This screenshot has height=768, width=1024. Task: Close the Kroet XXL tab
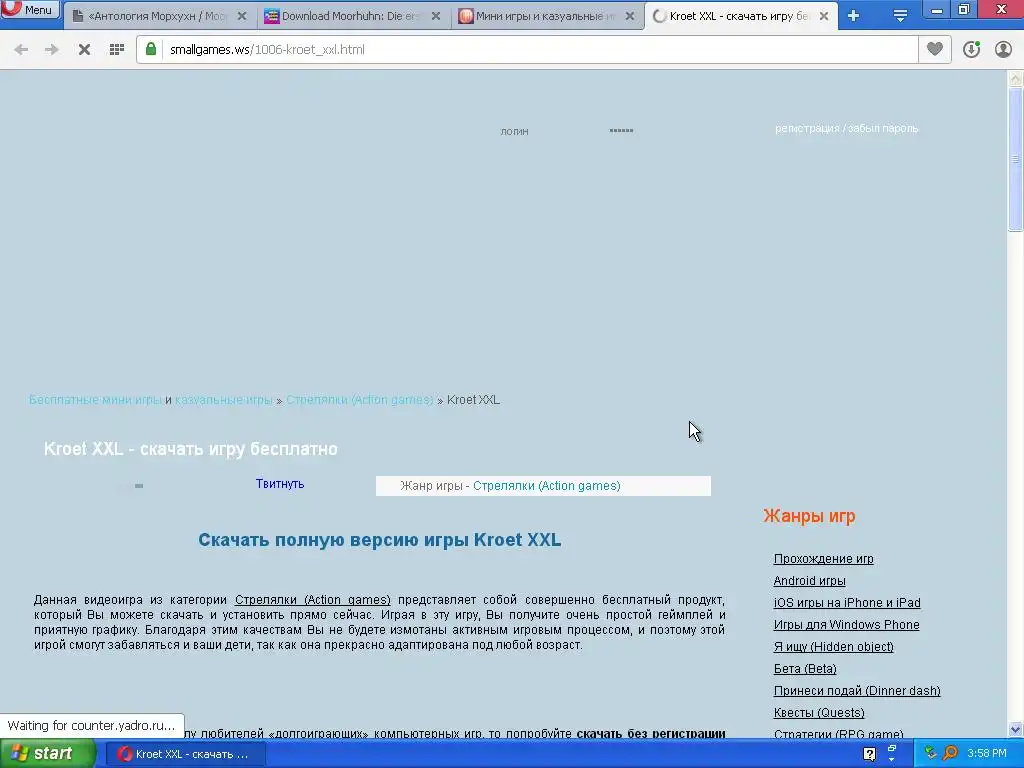(x=824, y=16)
